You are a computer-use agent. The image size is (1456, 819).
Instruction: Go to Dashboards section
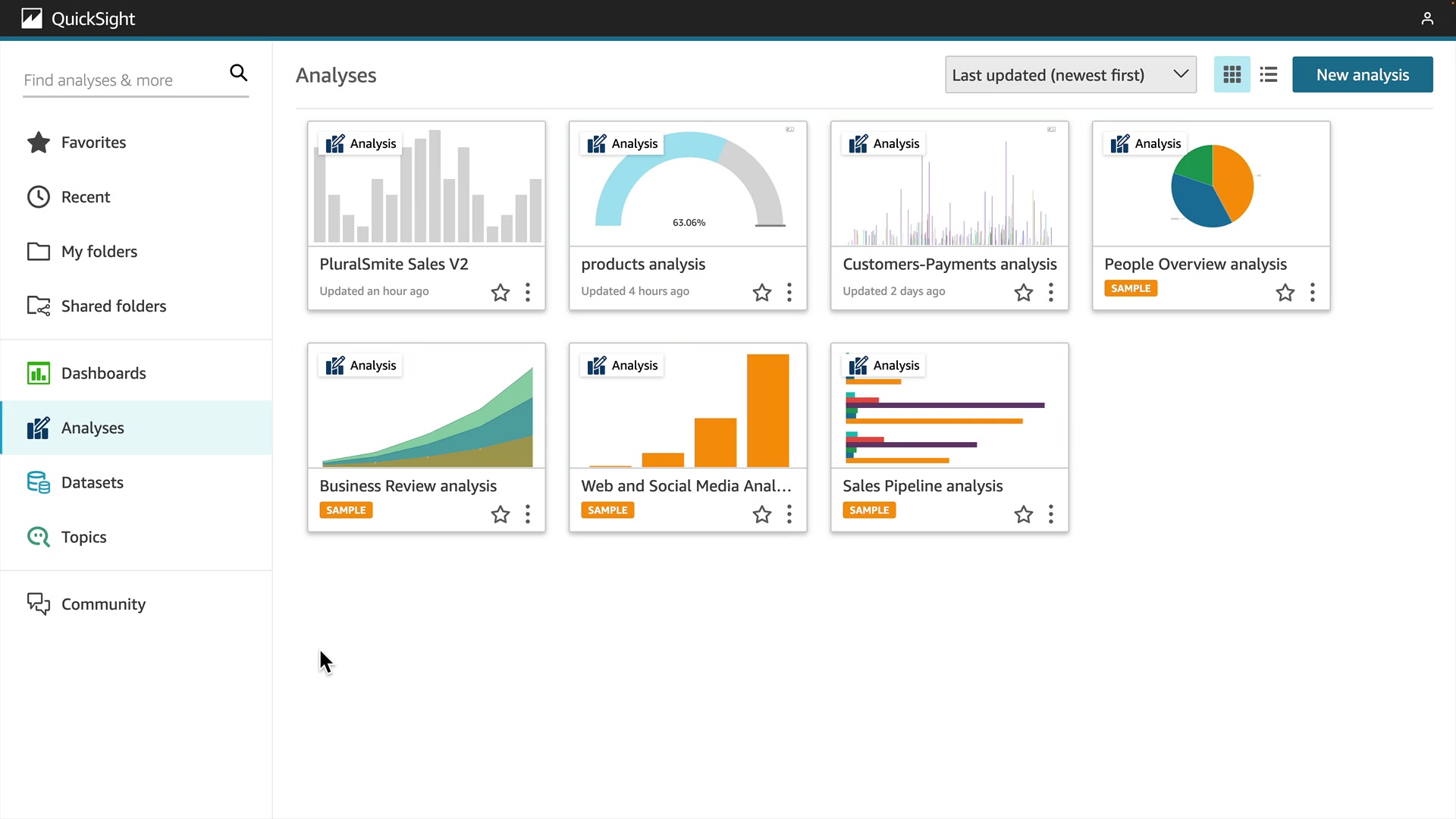click(x=103, y=373)
